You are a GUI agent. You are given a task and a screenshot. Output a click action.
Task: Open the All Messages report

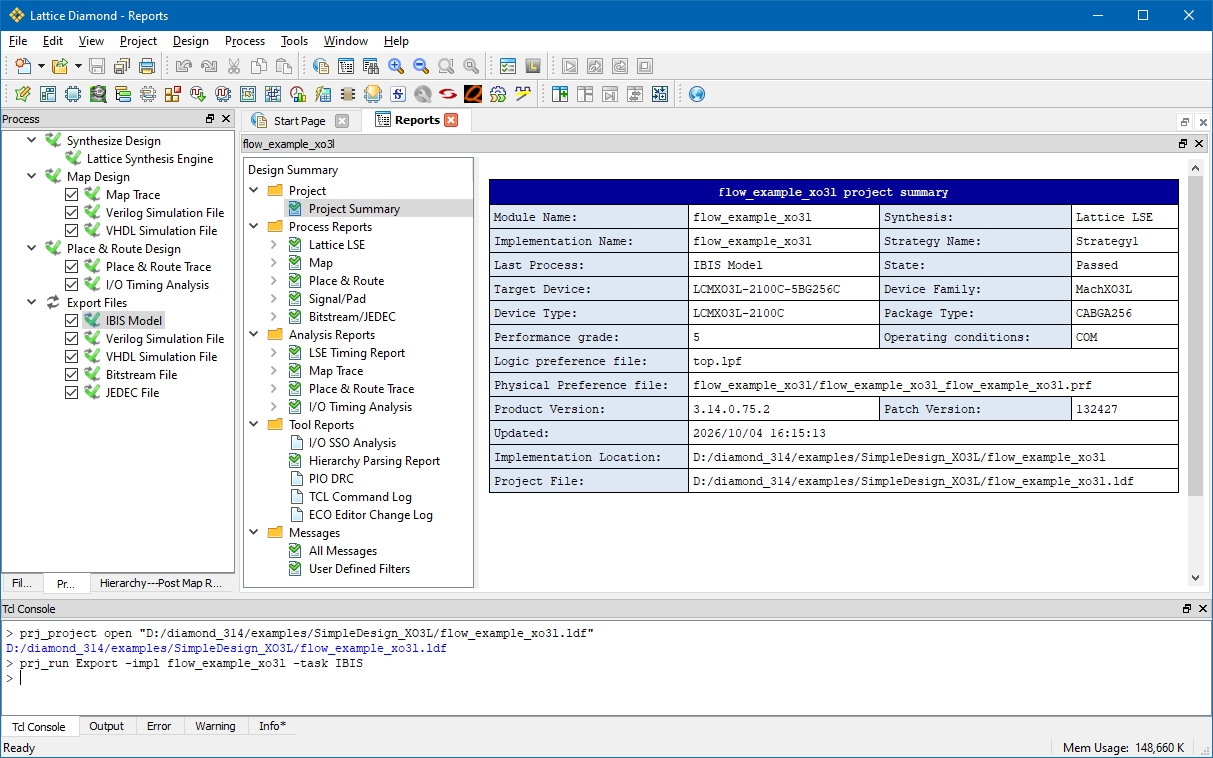pos(343,551)
